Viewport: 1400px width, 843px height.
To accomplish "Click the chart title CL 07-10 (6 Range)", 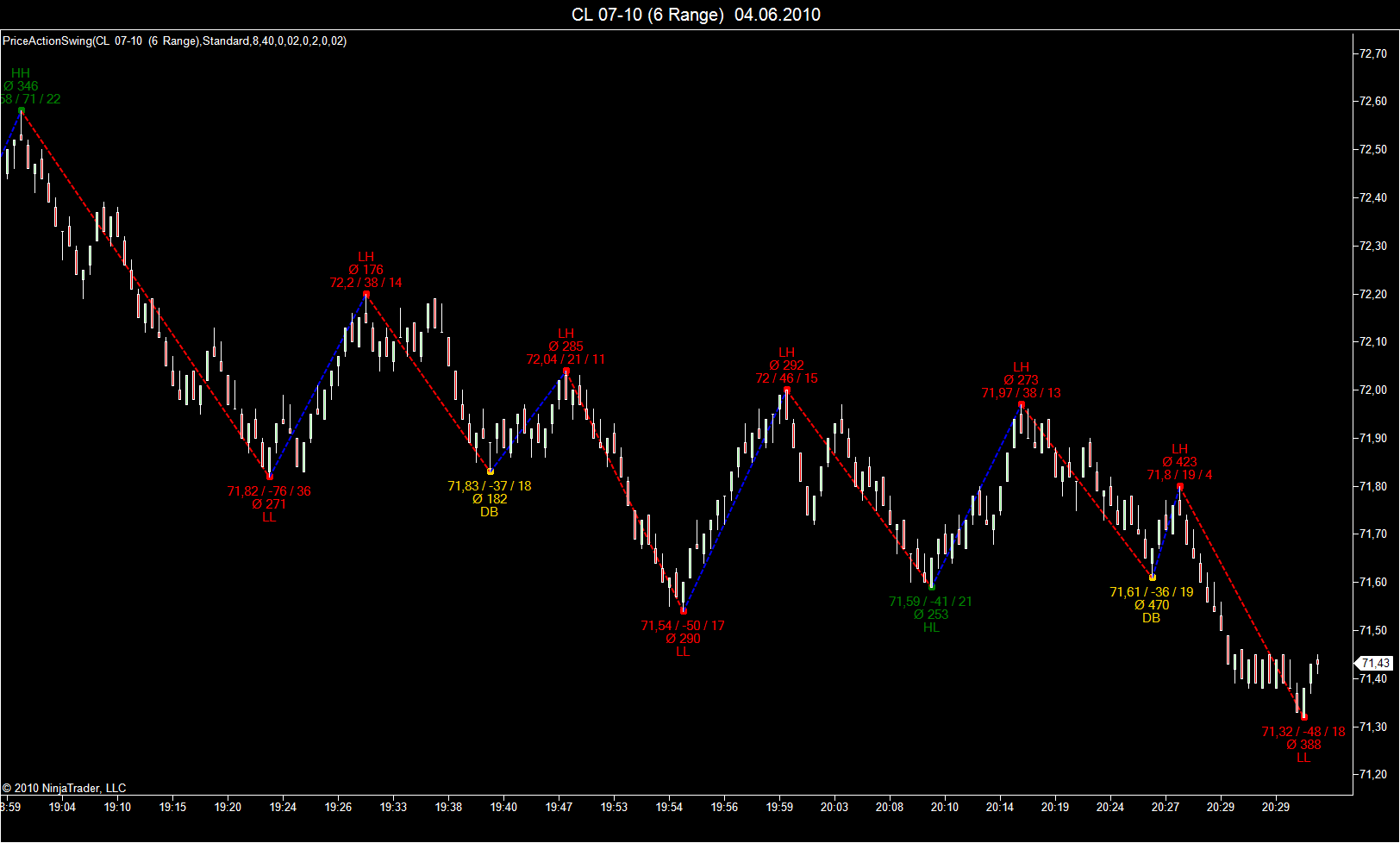I will pos(647,15).
